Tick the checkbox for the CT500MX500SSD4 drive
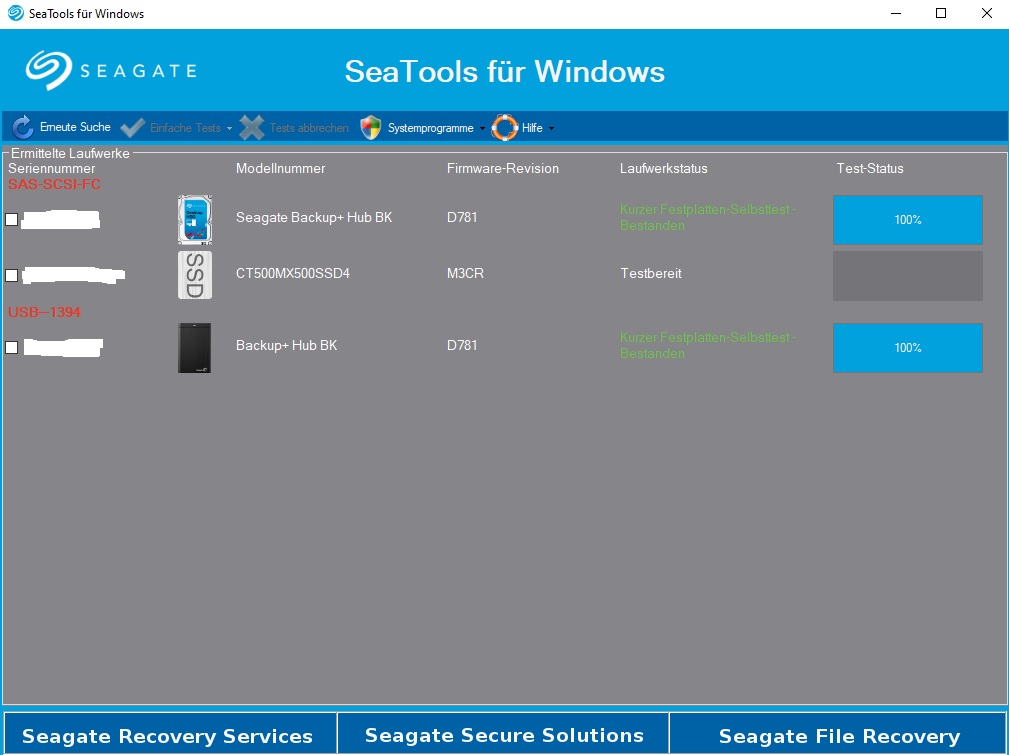1009x755 pixels. (x=12, y=275)
